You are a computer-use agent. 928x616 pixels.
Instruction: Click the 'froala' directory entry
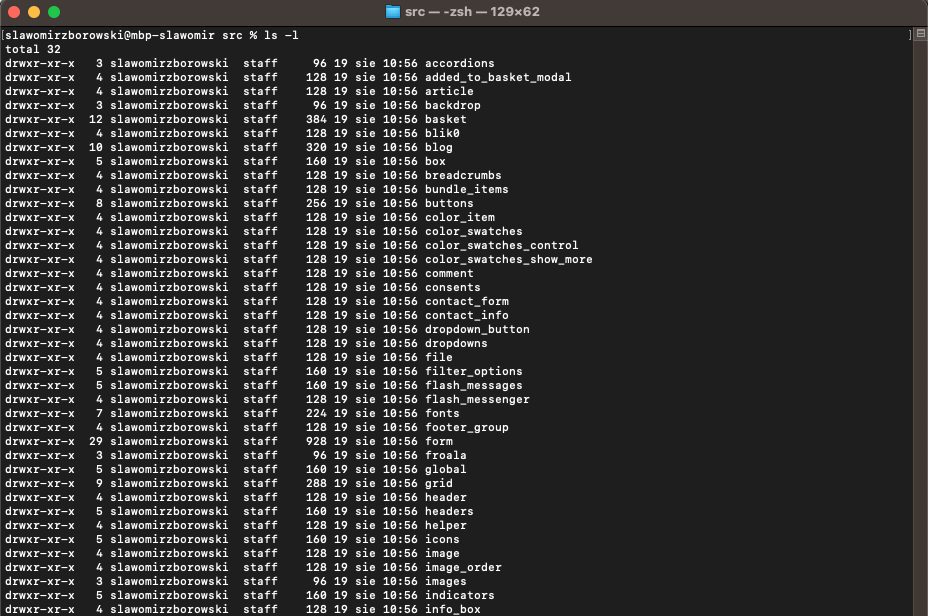(445, 455)
